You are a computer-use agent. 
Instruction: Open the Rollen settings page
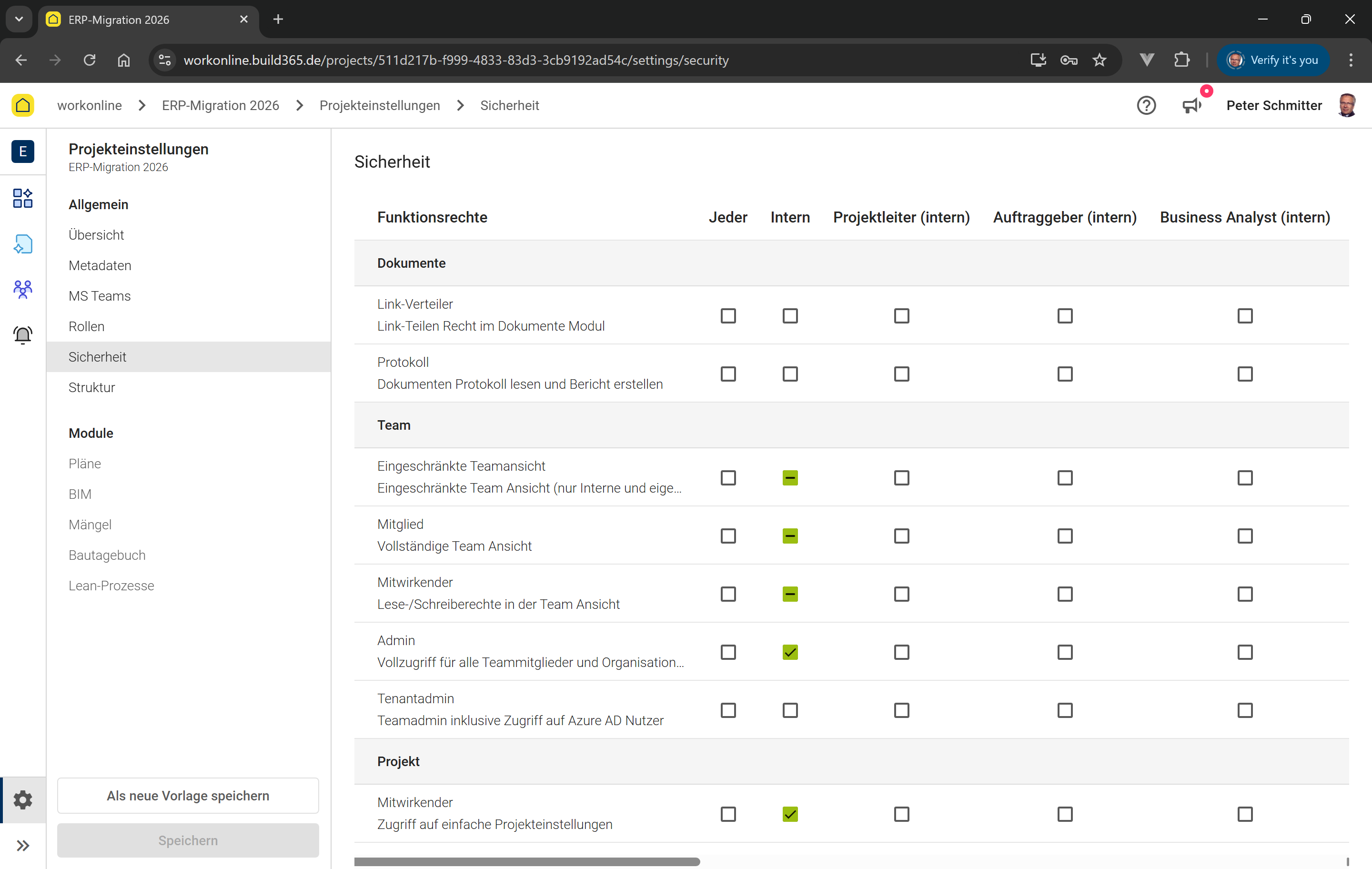pyautogui.click(x=87, y=326)
